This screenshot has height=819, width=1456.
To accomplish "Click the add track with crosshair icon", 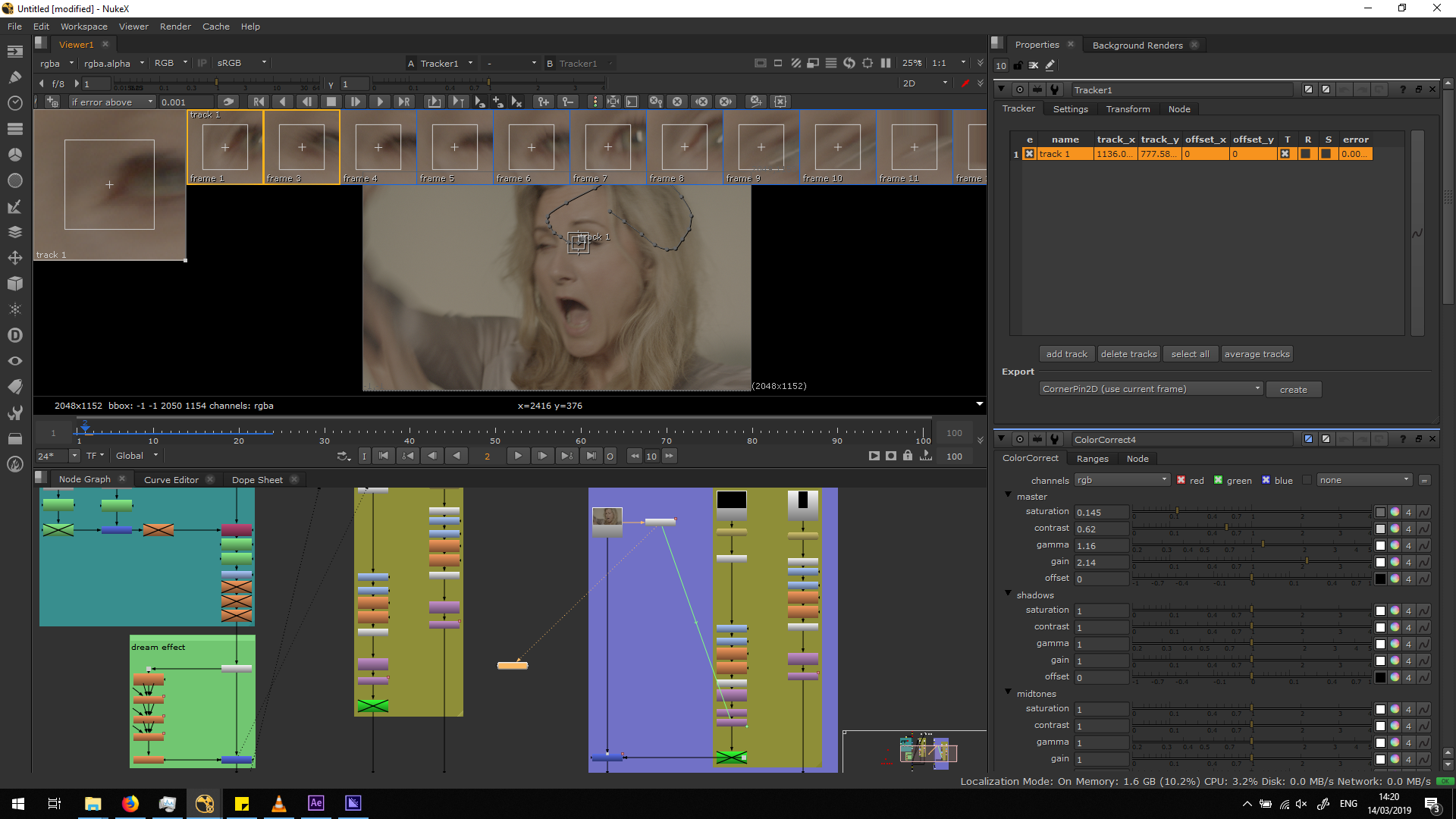I will pyautogui.click(x=52, y=102).
